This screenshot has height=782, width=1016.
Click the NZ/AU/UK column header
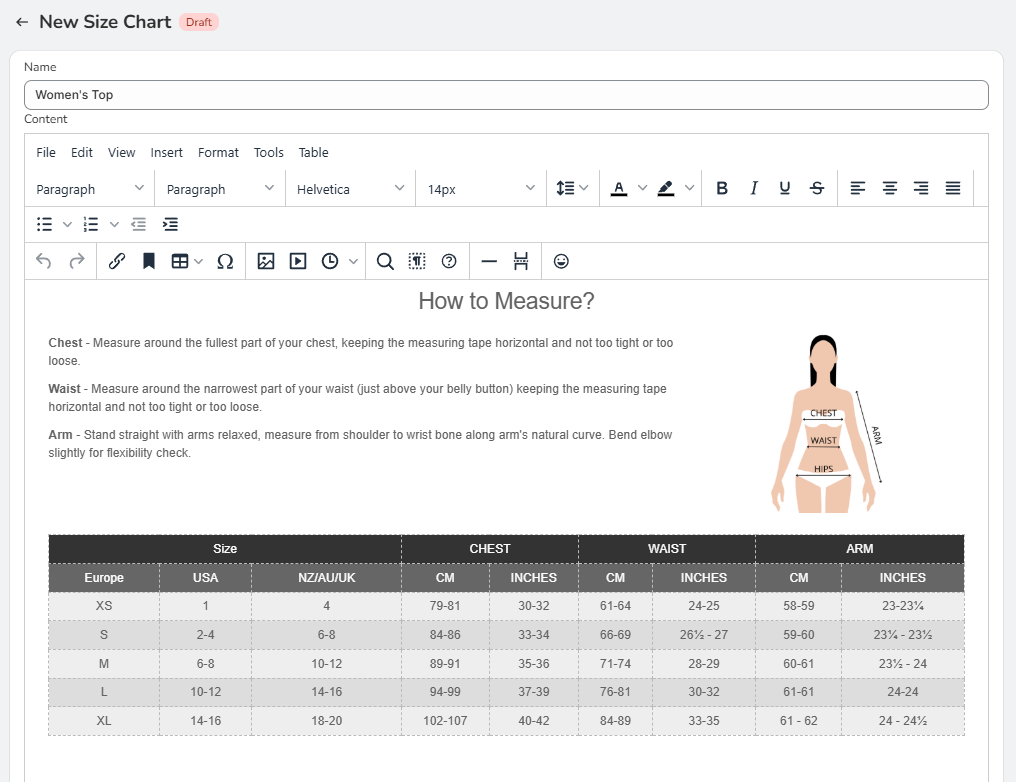coord(327,577)
